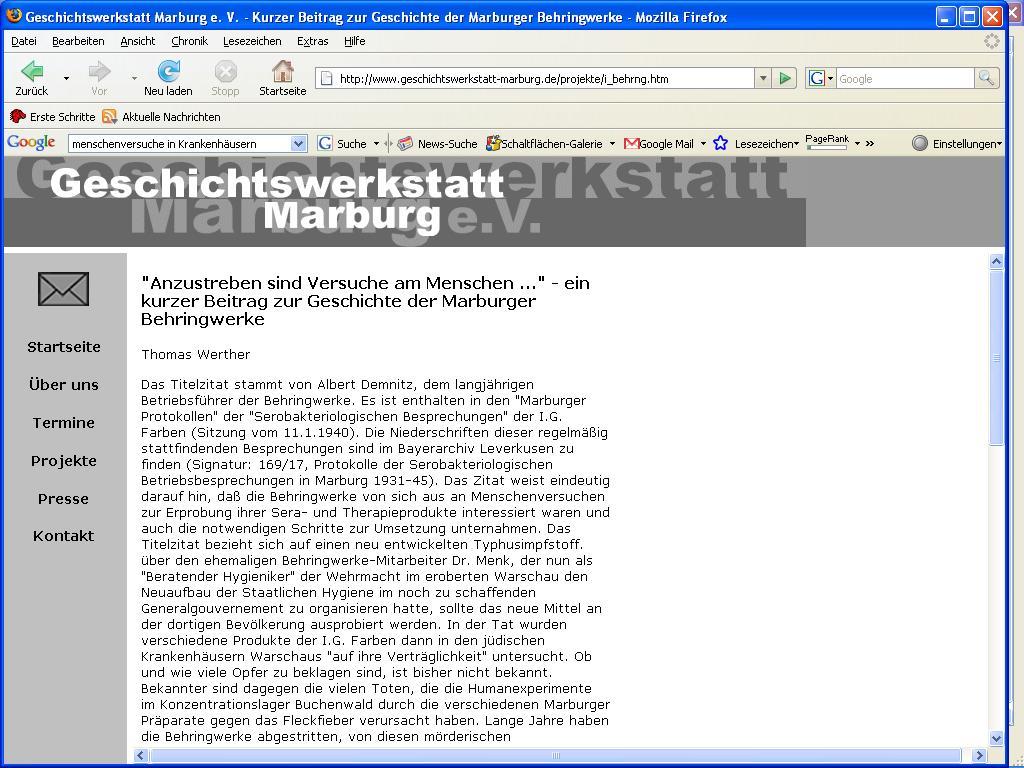1024x768 pixels.
Task: Click the author name Thomas Werther
Action: [x=195, y=355]
